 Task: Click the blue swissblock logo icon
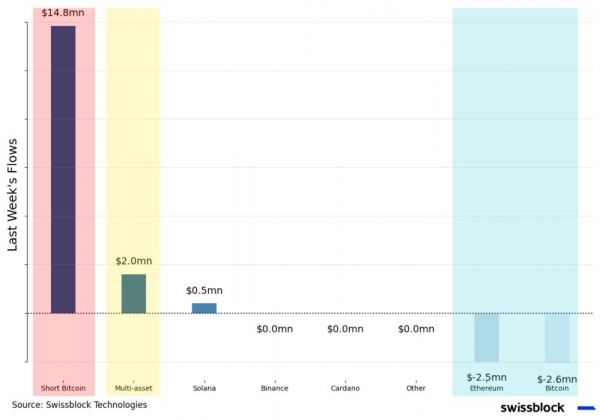586,407
